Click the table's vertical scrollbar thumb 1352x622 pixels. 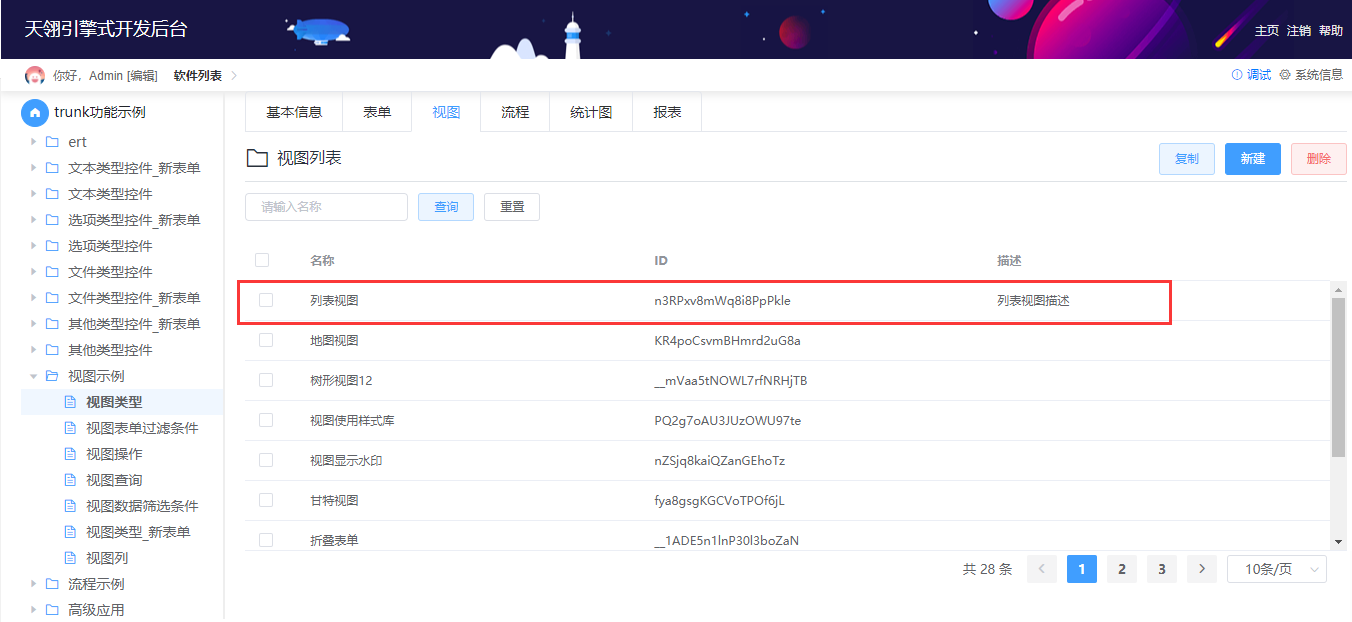pyautogui.click(x=1338, y=375)
